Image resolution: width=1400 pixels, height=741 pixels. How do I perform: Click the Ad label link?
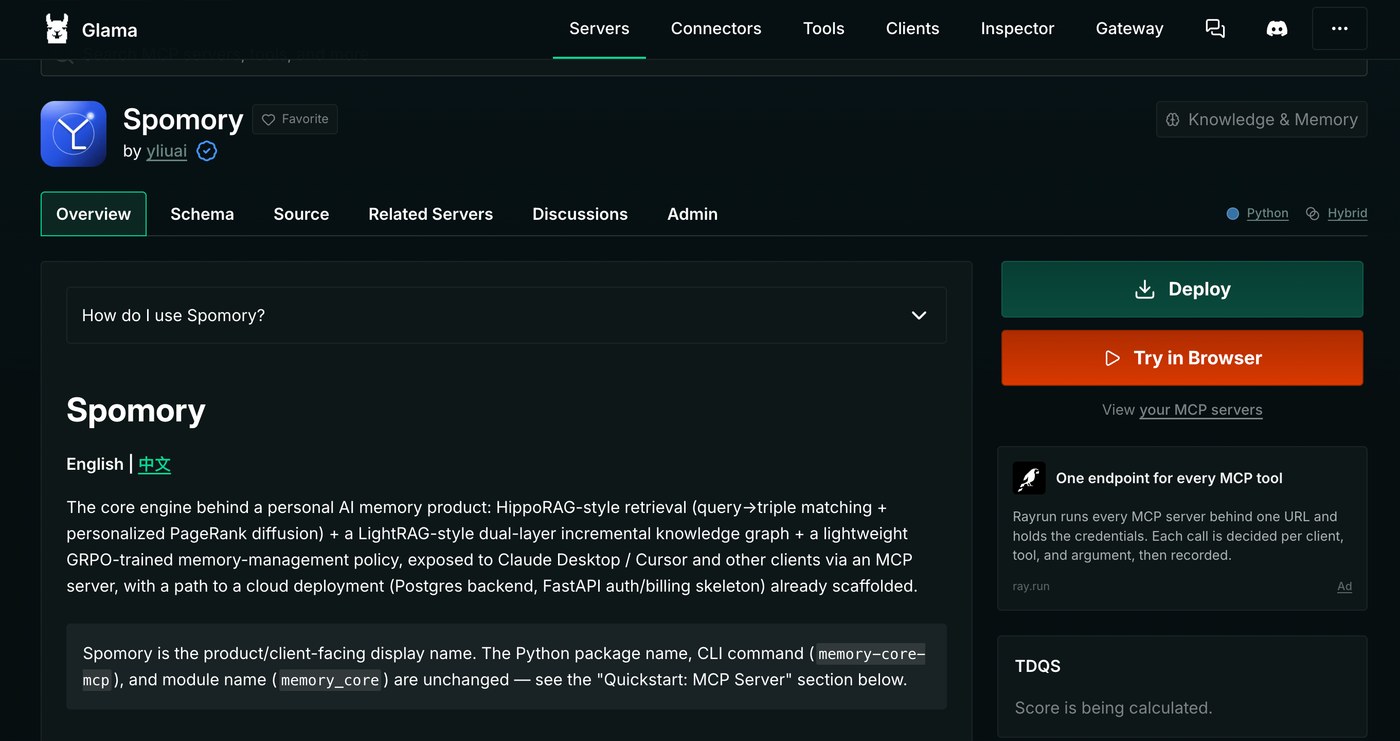(1344, 586)
